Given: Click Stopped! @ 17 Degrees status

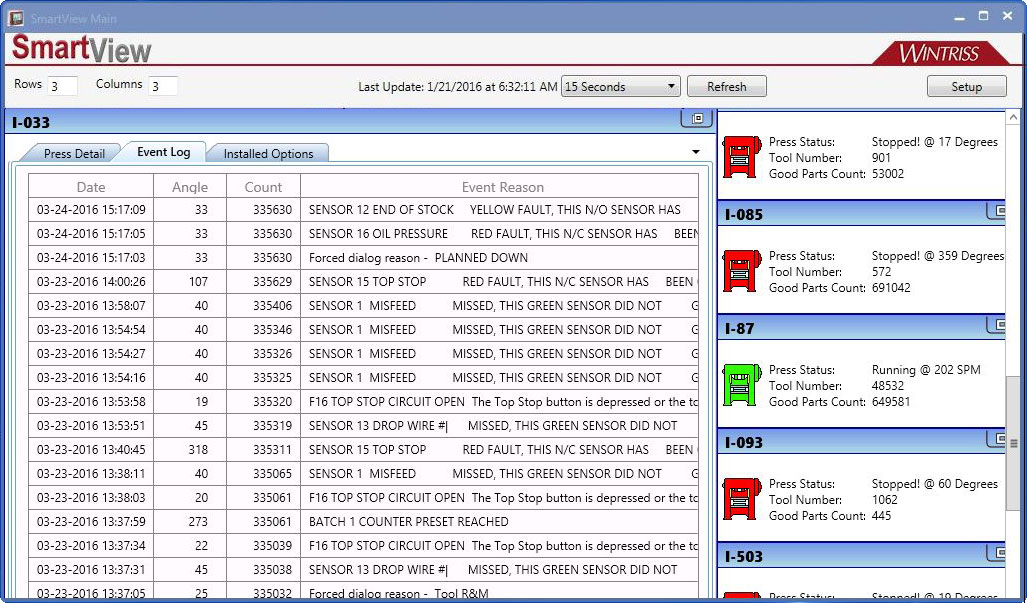Looking at the screenshot, I should [935, 142].
